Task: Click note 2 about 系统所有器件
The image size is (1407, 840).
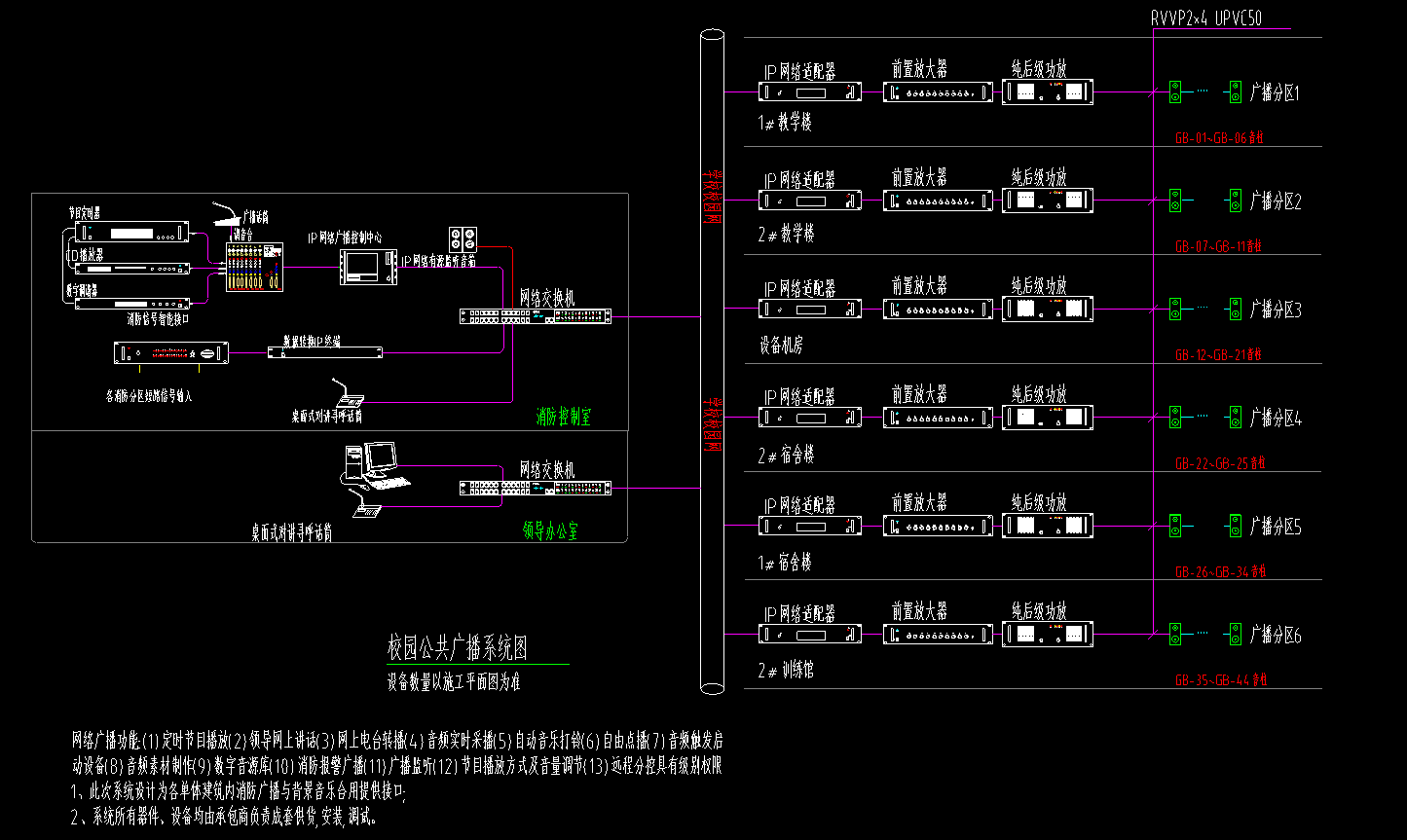Action: coord(224,818)
